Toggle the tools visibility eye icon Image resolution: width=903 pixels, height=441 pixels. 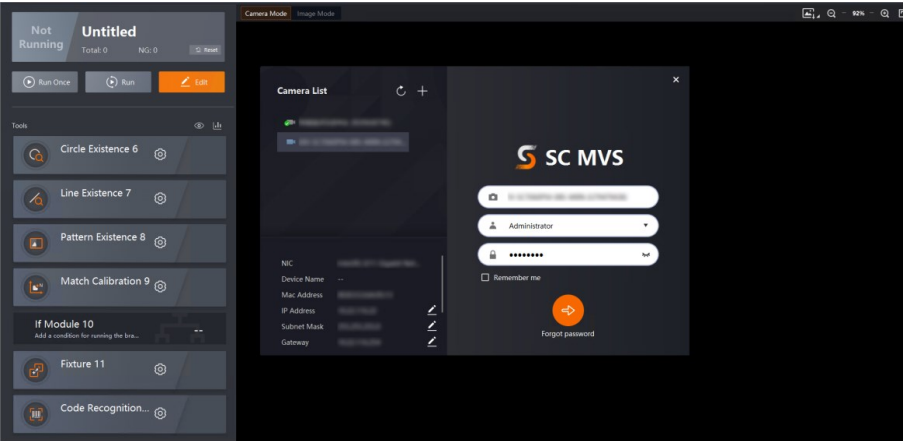(x=199, y=126)
